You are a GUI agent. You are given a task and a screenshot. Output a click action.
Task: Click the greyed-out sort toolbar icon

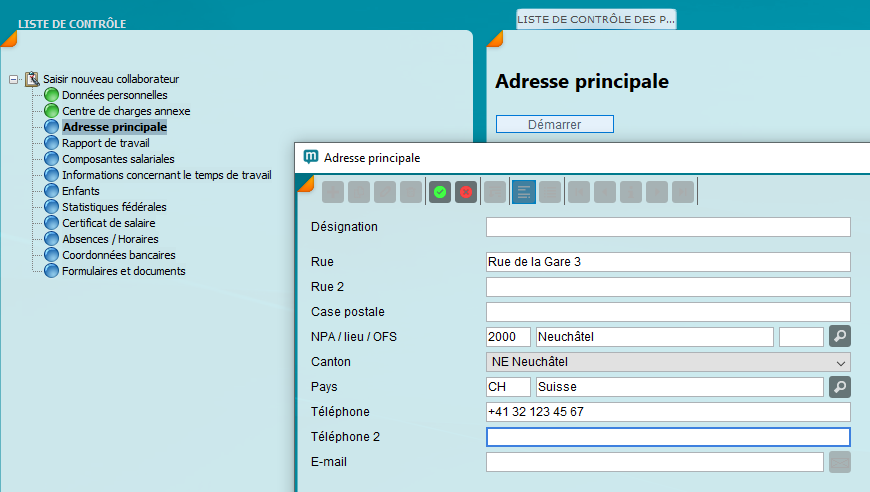[x=495, y=192]
